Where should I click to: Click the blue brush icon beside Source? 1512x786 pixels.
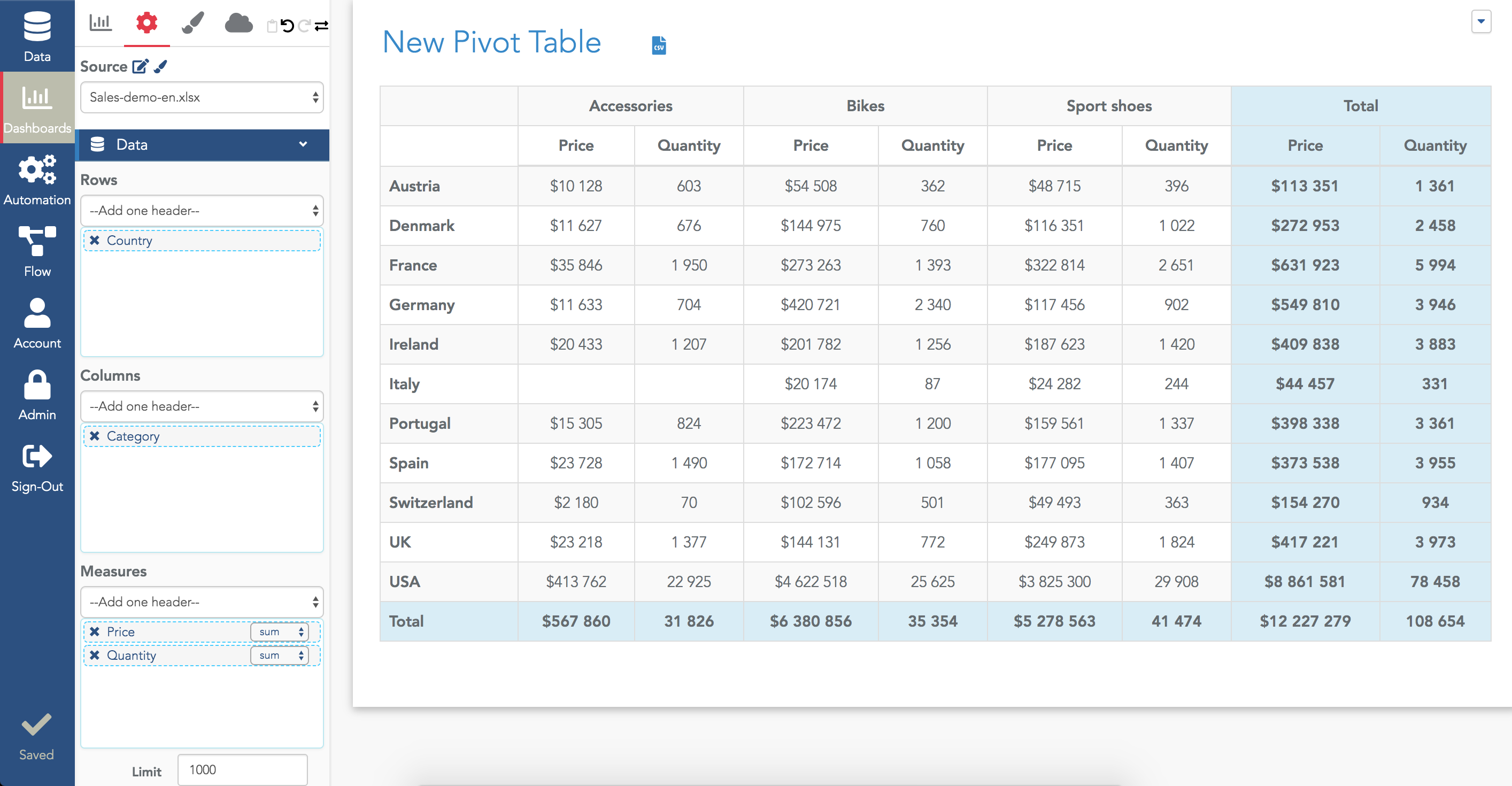point(161,66)
